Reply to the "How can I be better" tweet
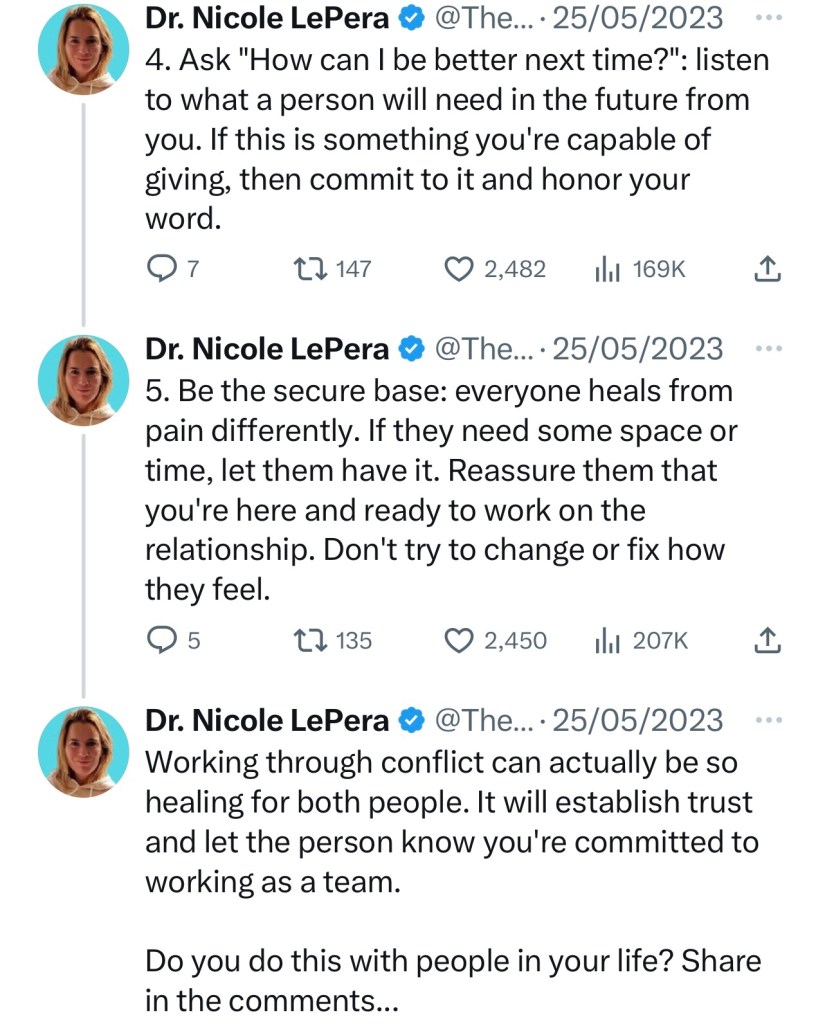Screen dimensions: 825x1024 161,269
